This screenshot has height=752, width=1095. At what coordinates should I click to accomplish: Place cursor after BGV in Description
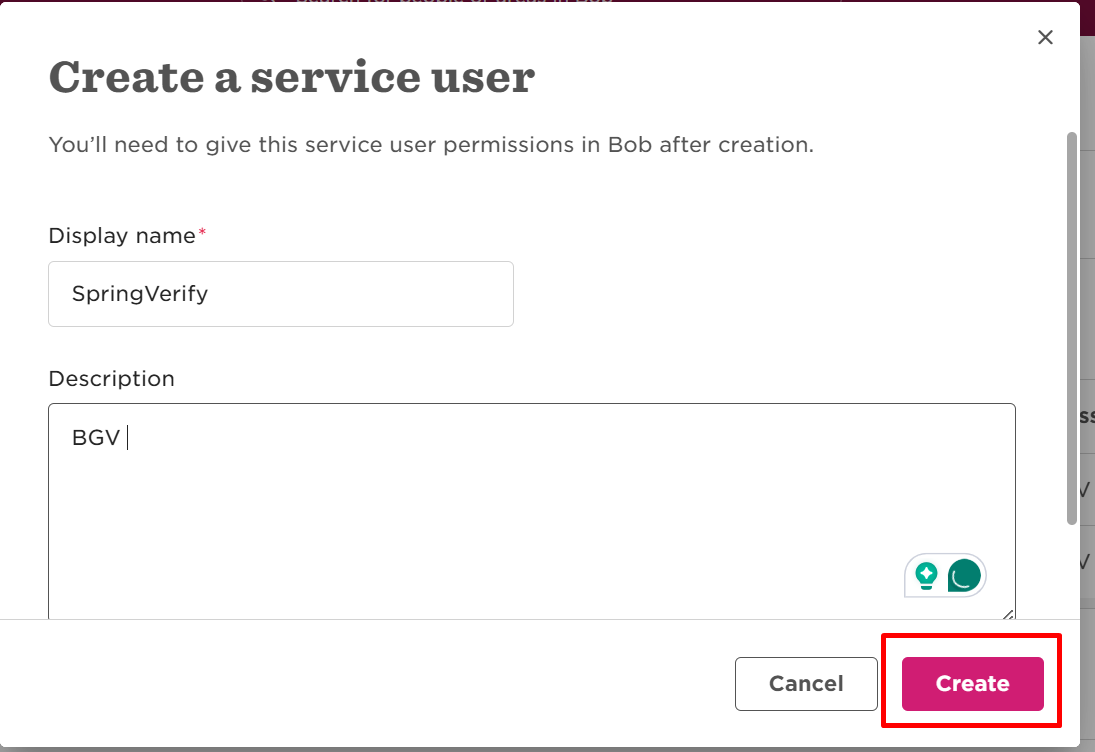pyautogui.click(x=122, y=438)
